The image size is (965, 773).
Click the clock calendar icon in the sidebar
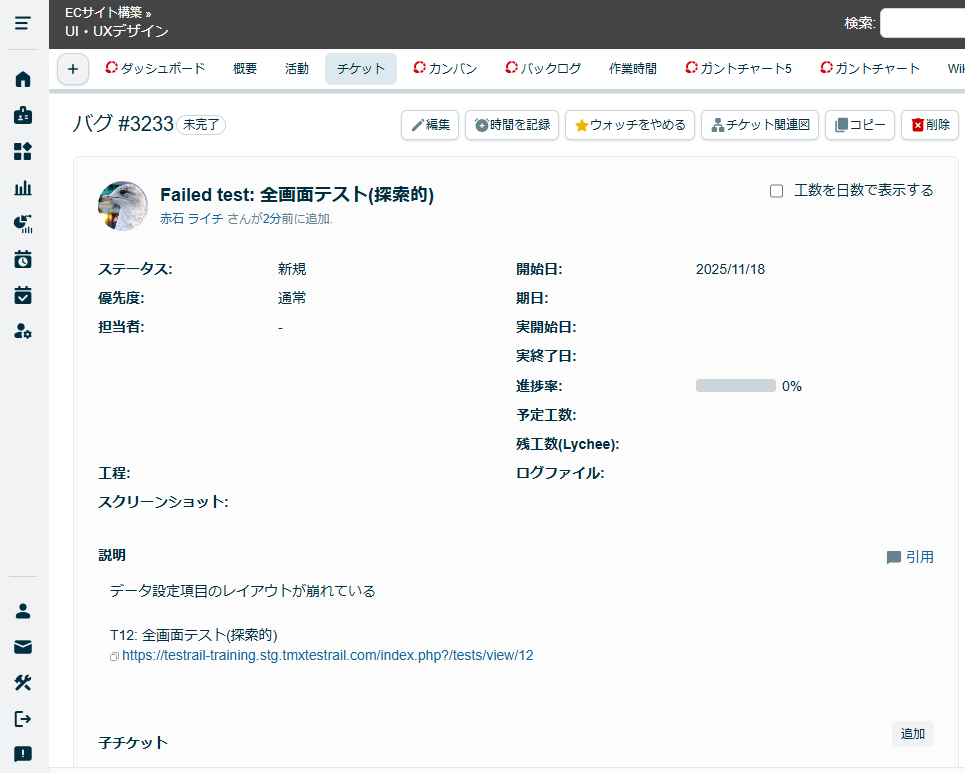click(x=23, y=259)
